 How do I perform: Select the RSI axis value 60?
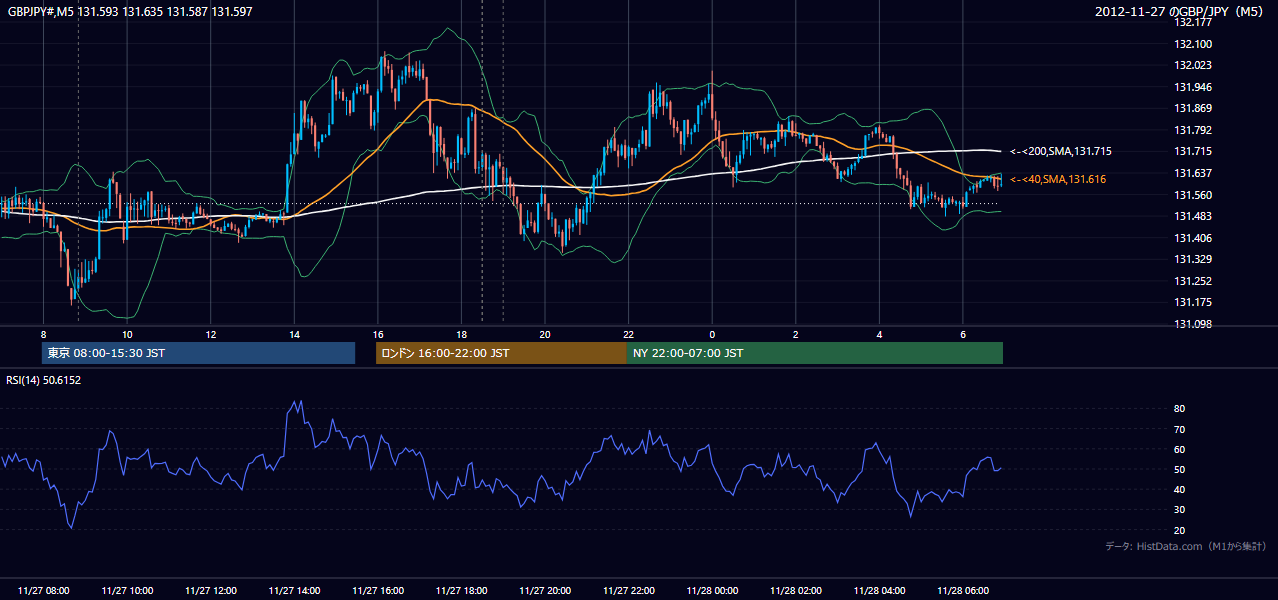pyautogui.click(x=1180, y=449)
